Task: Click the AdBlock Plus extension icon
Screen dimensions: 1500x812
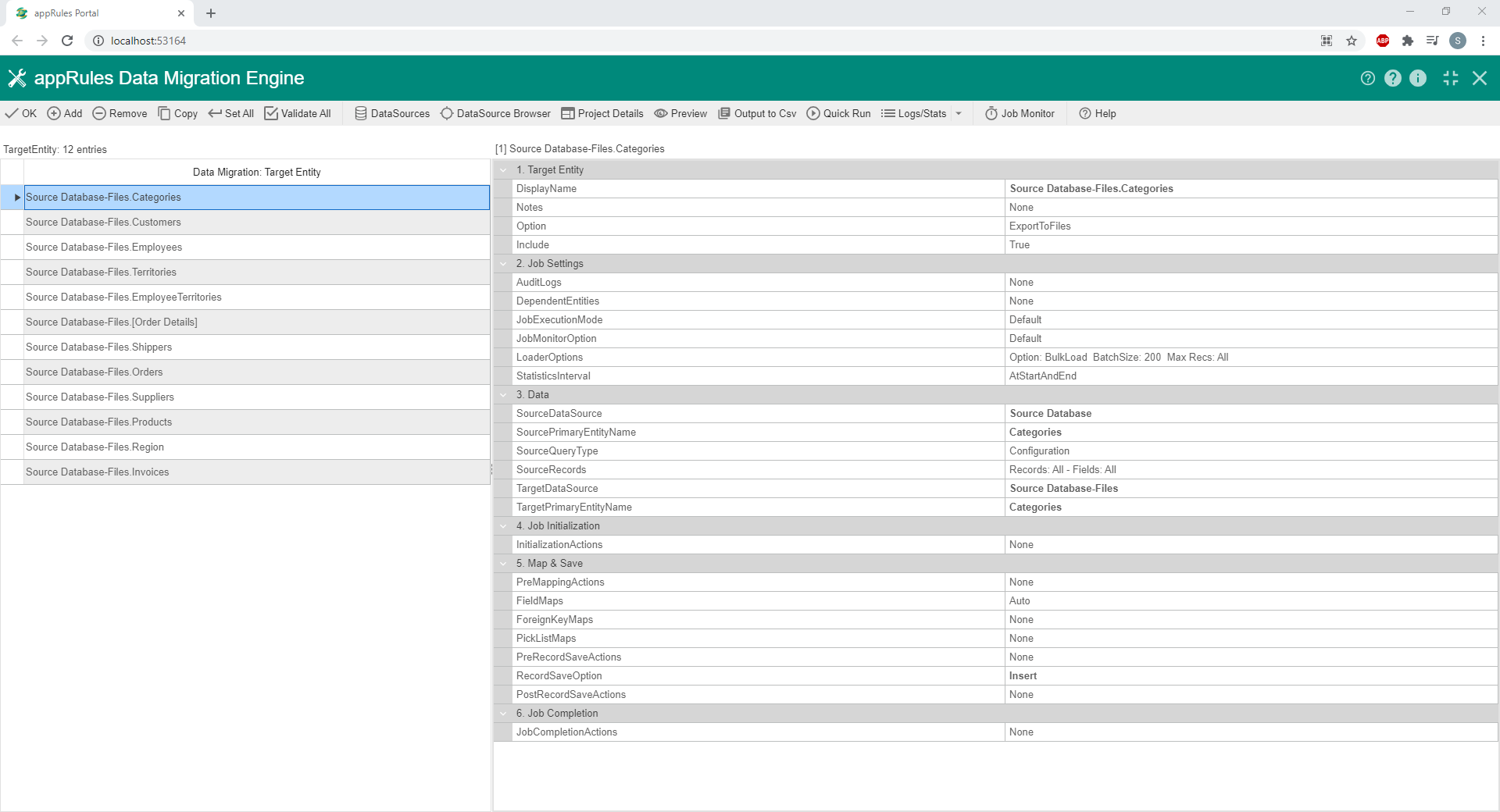Action: click(x=1382, y=41)
